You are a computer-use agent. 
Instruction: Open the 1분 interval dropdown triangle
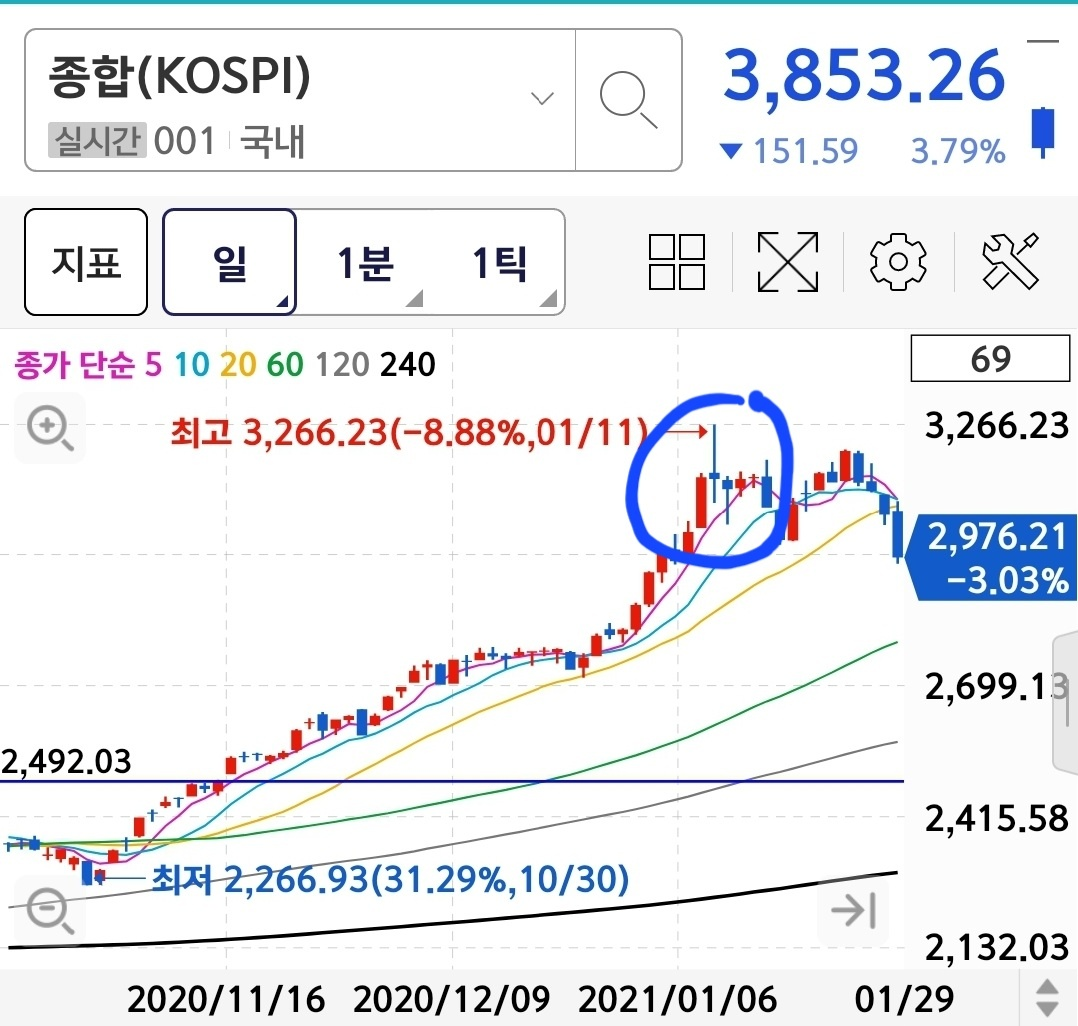coord(415,298)
